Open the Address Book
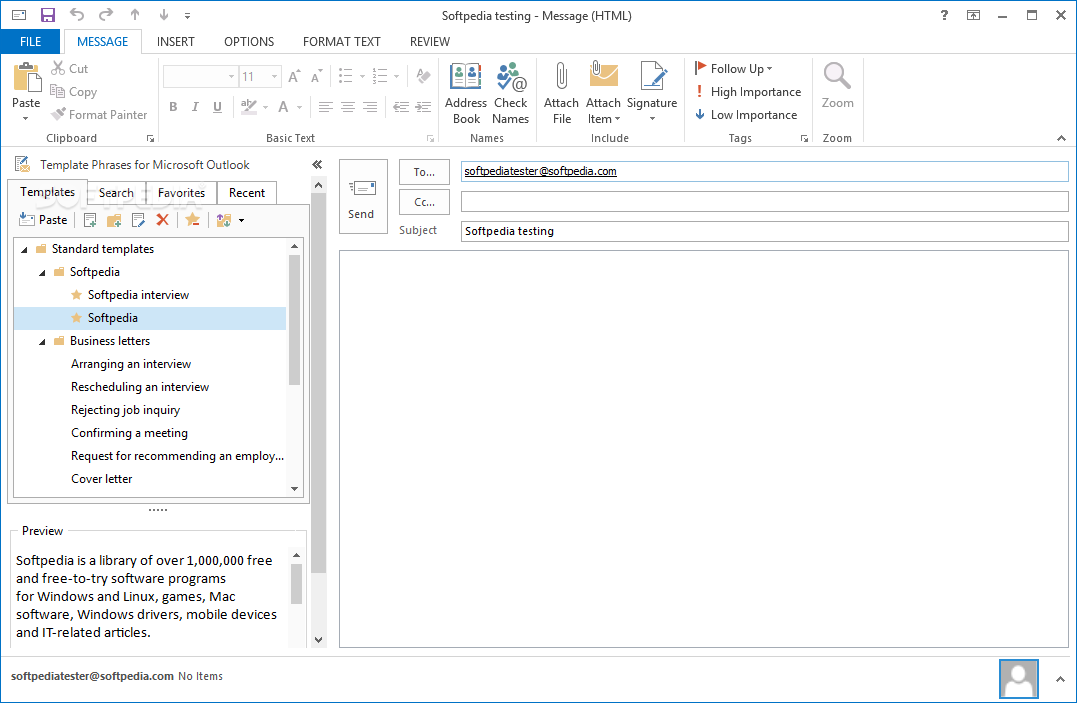Viewport: 1077px width, 703px height. (x=466, y=93)
